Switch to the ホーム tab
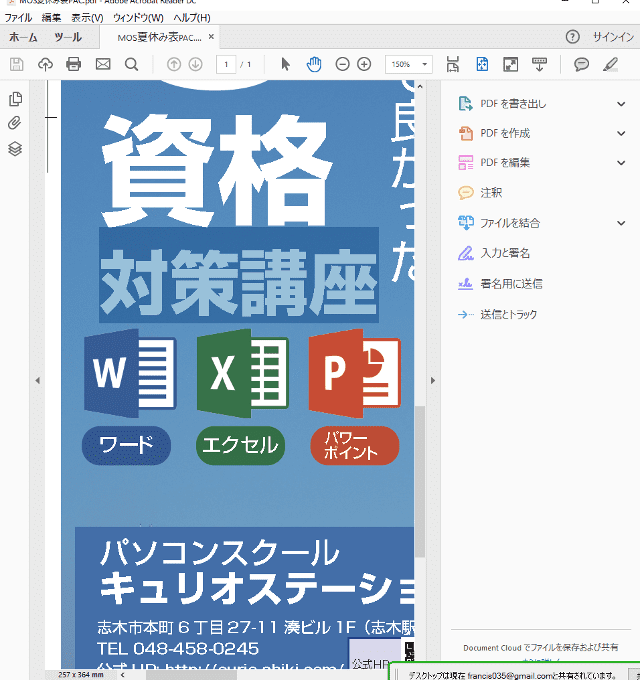Screen dimensions: 640x680 [23, 37]
